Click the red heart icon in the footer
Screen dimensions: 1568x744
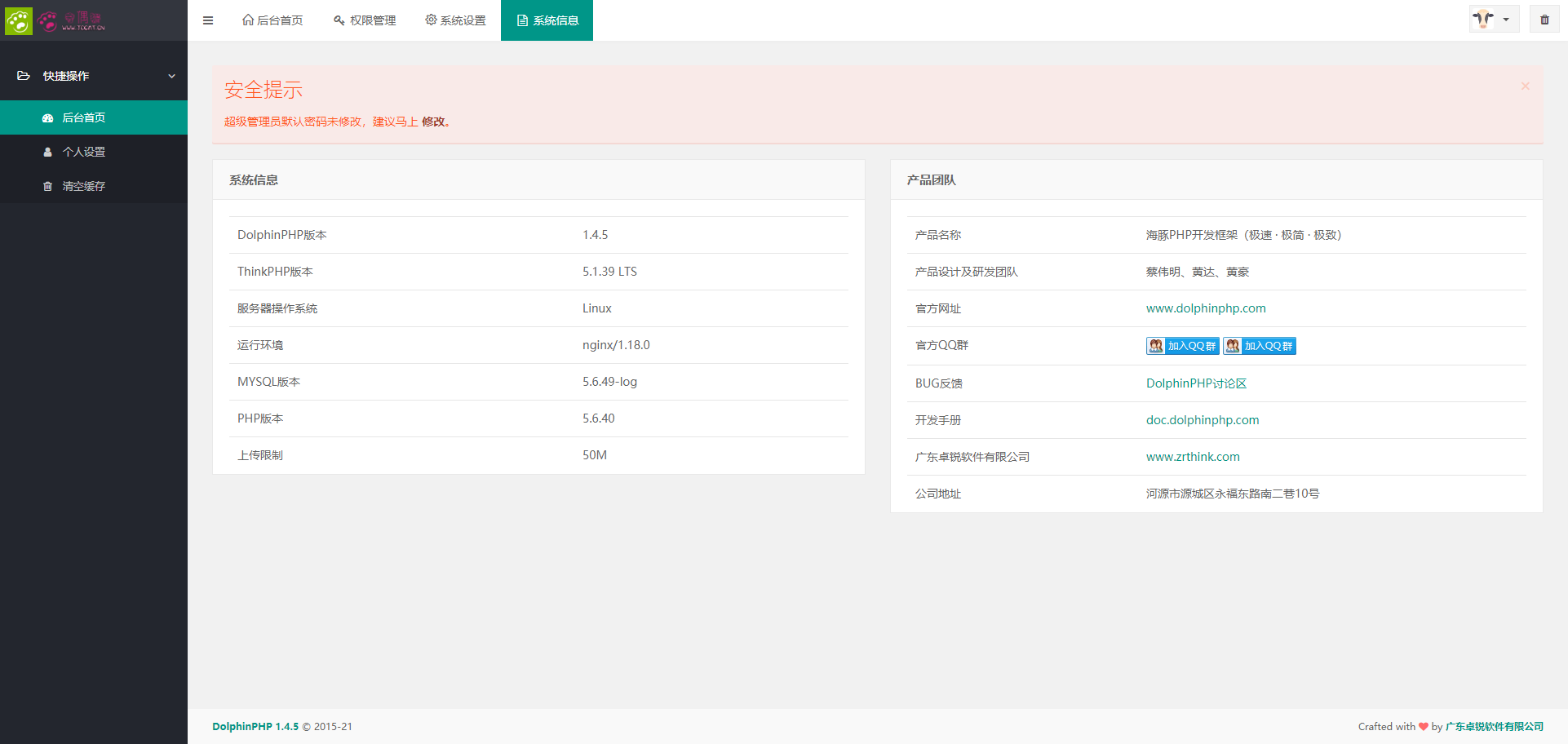1424,727
